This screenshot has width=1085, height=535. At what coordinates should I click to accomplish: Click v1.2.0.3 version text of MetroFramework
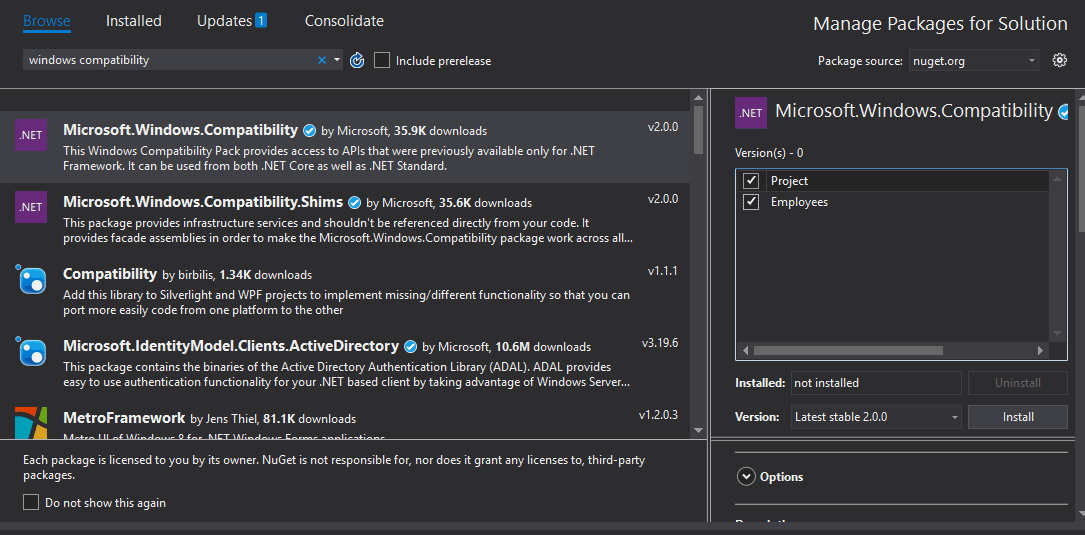tap(658, 415)
